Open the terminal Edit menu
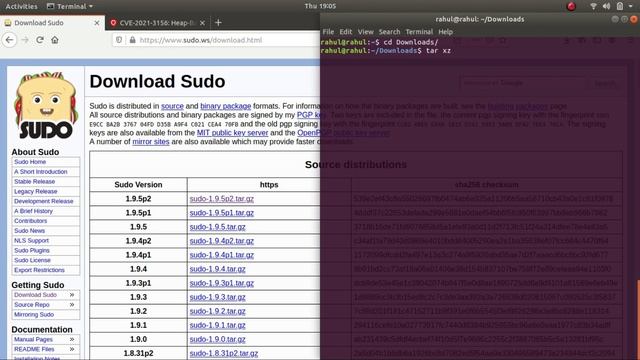The height and width of the screenshot is (360, 640). pos(345,31)
